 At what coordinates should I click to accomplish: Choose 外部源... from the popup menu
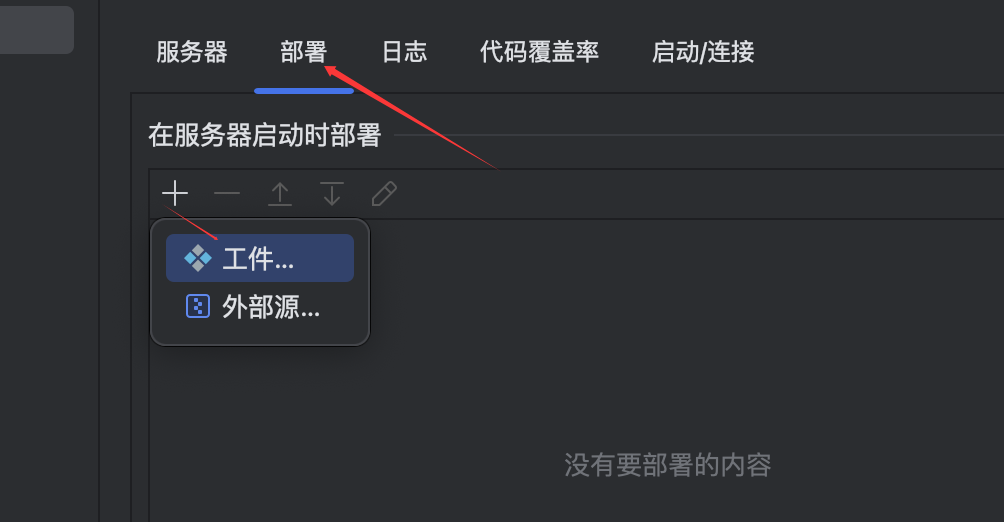[x=260, y=307]
